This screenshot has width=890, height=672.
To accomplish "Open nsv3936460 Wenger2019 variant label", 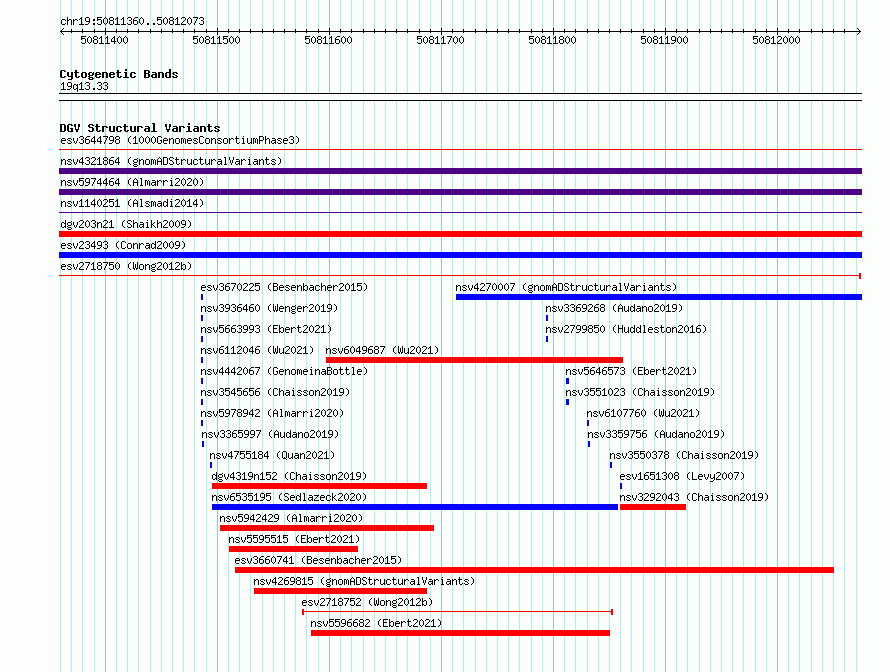I will [269, 308].
